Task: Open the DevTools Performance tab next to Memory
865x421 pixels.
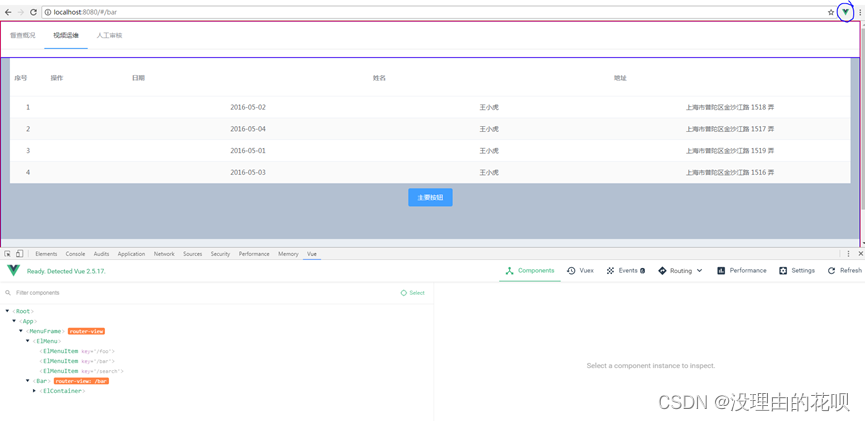Action: pos(254,254)
